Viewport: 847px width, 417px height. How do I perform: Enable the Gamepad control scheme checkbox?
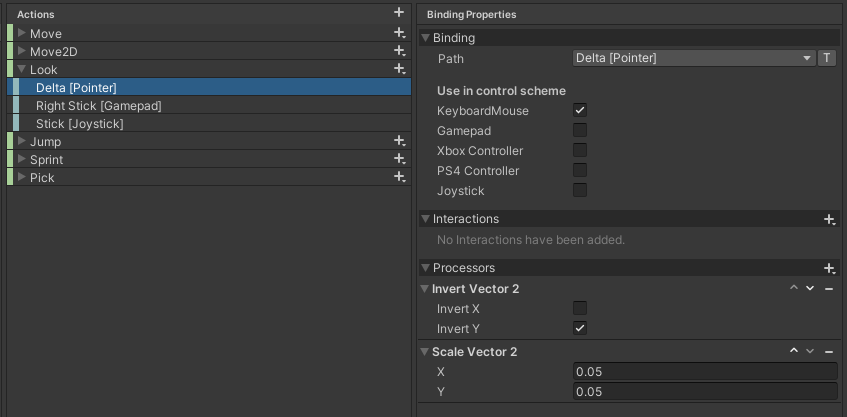click(580, 130)
